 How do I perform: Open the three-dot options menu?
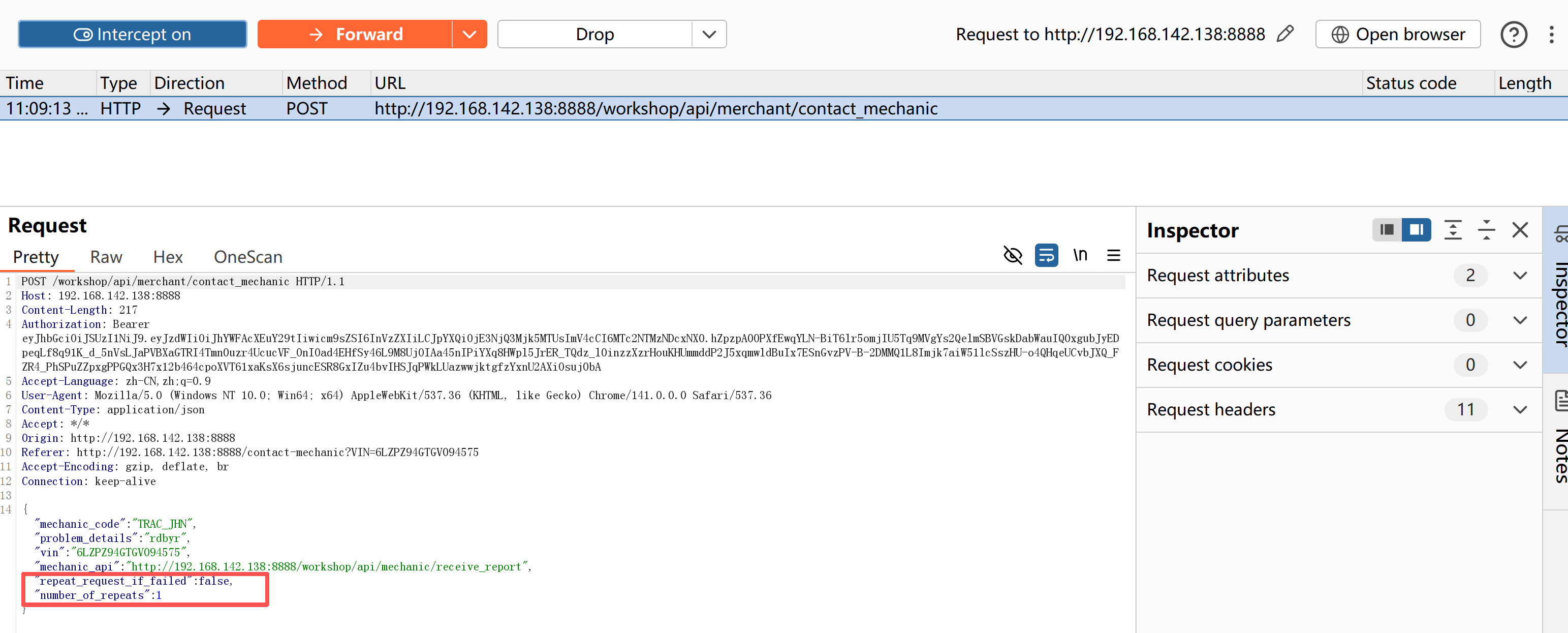coord(1551,34)
